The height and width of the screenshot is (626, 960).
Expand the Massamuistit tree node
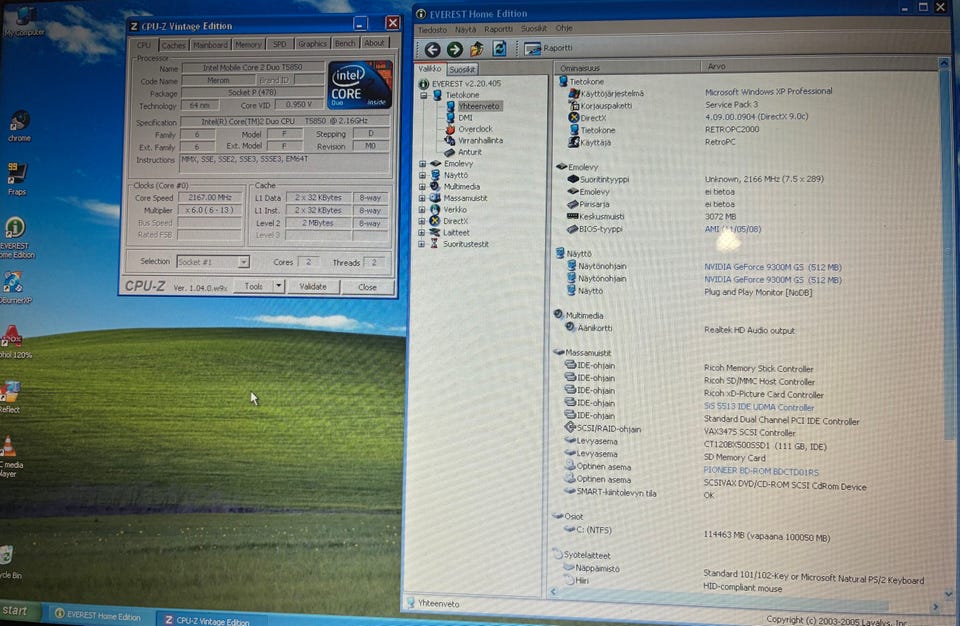(422, 198)
